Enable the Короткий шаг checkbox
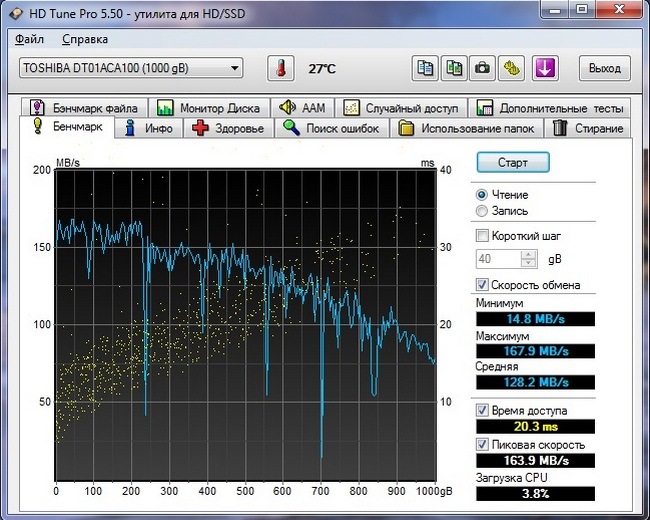This screenshot has height=520, width=650. (x=483, y=236)
